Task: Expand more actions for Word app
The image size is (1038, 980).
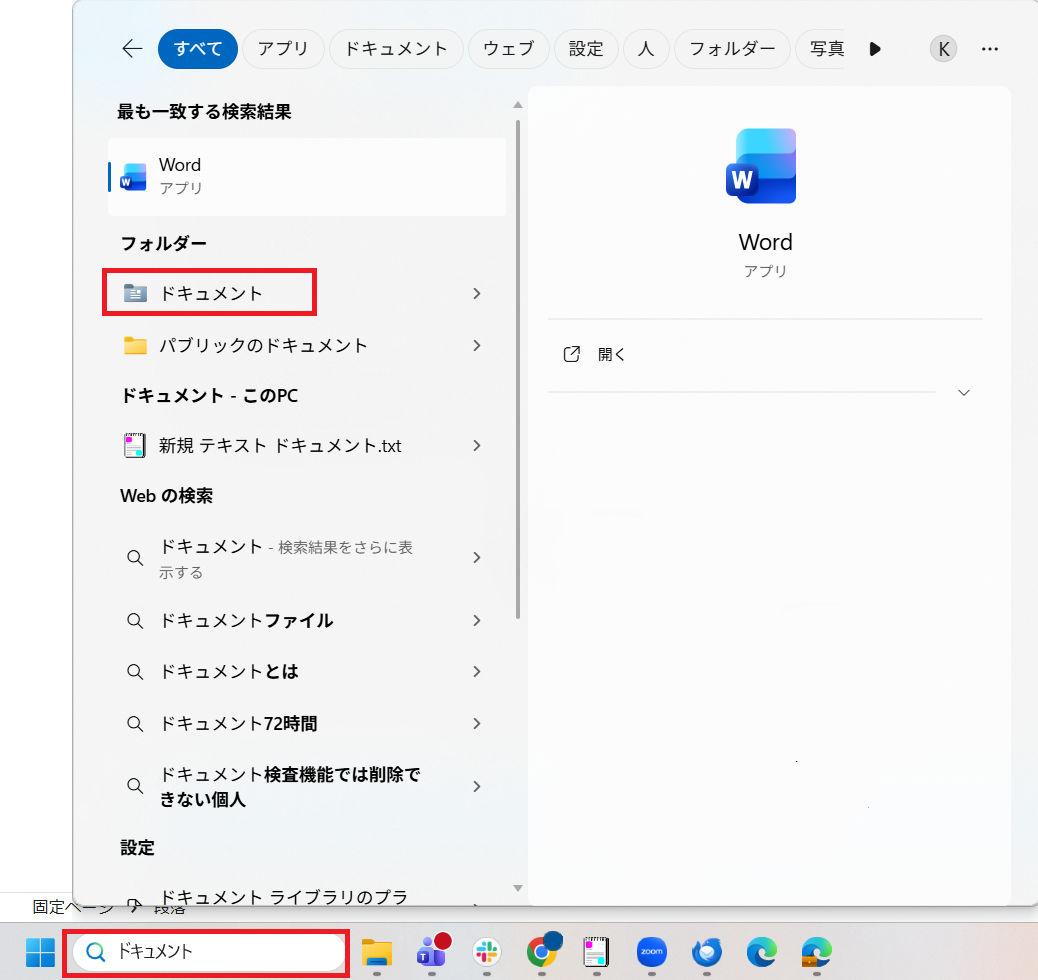Action: tap(963, 393)
